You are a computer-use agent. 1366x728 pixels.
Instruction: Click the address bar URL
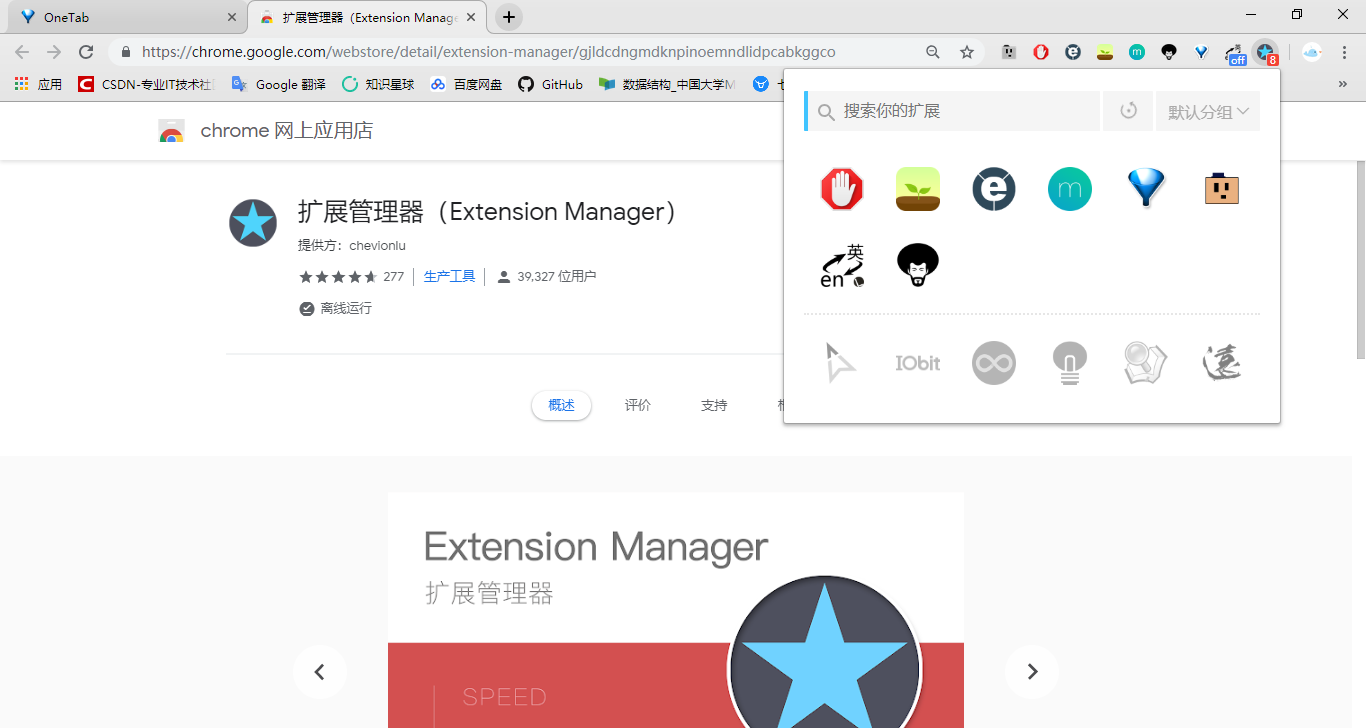tap(488, 52)
